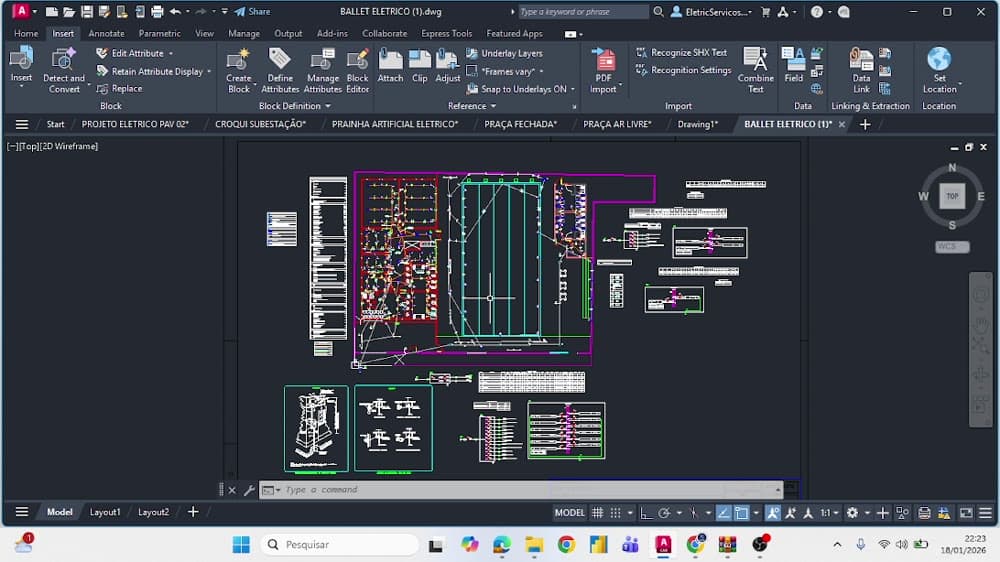Open Retain Attribute Display dropdown

209,71
